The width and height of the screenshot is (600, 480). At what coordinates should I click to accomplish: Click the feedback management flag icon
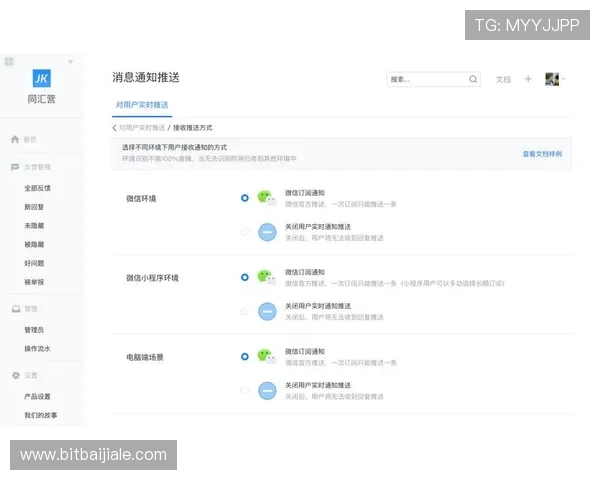15,167
